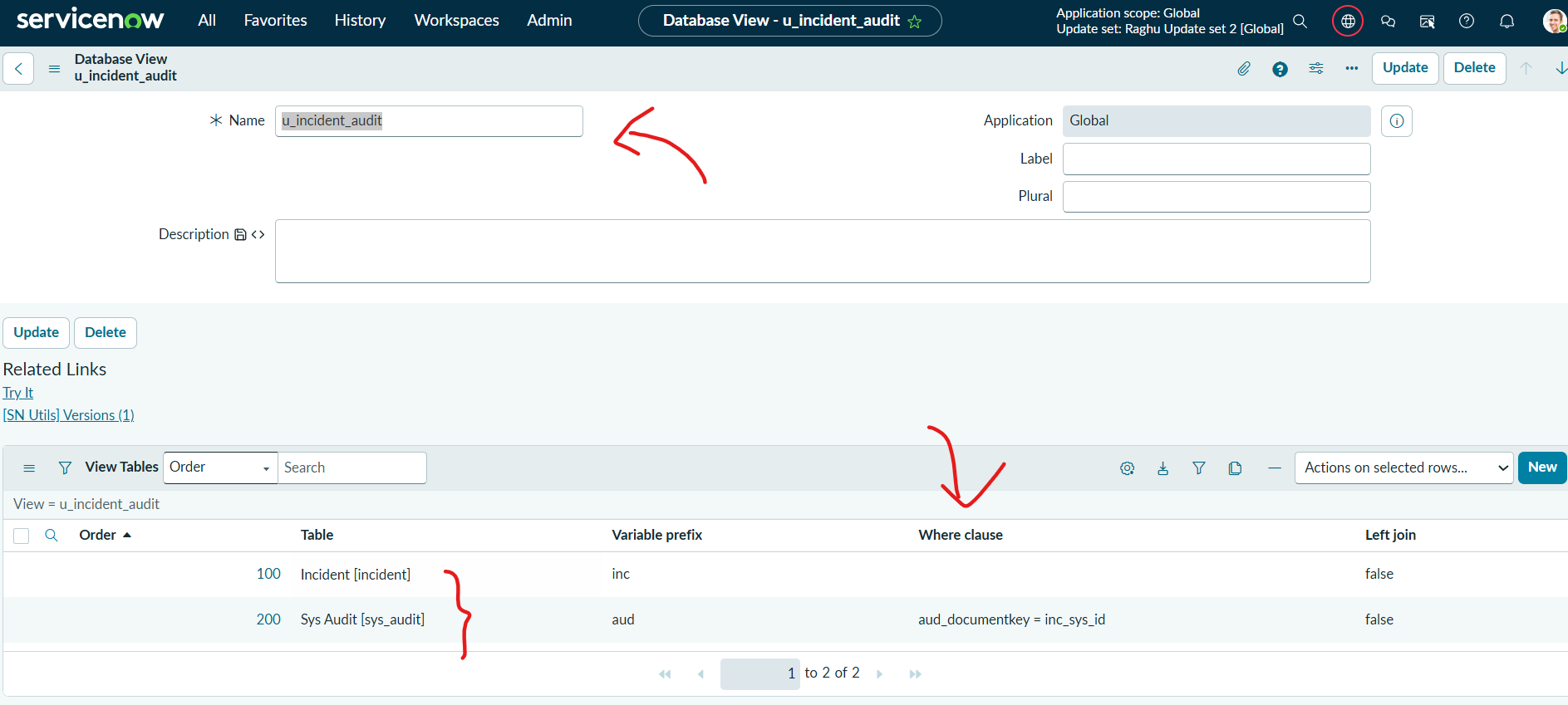Screen dimensions: 1568x705
Task: Click the bottom Delete button
Action: 106,333
